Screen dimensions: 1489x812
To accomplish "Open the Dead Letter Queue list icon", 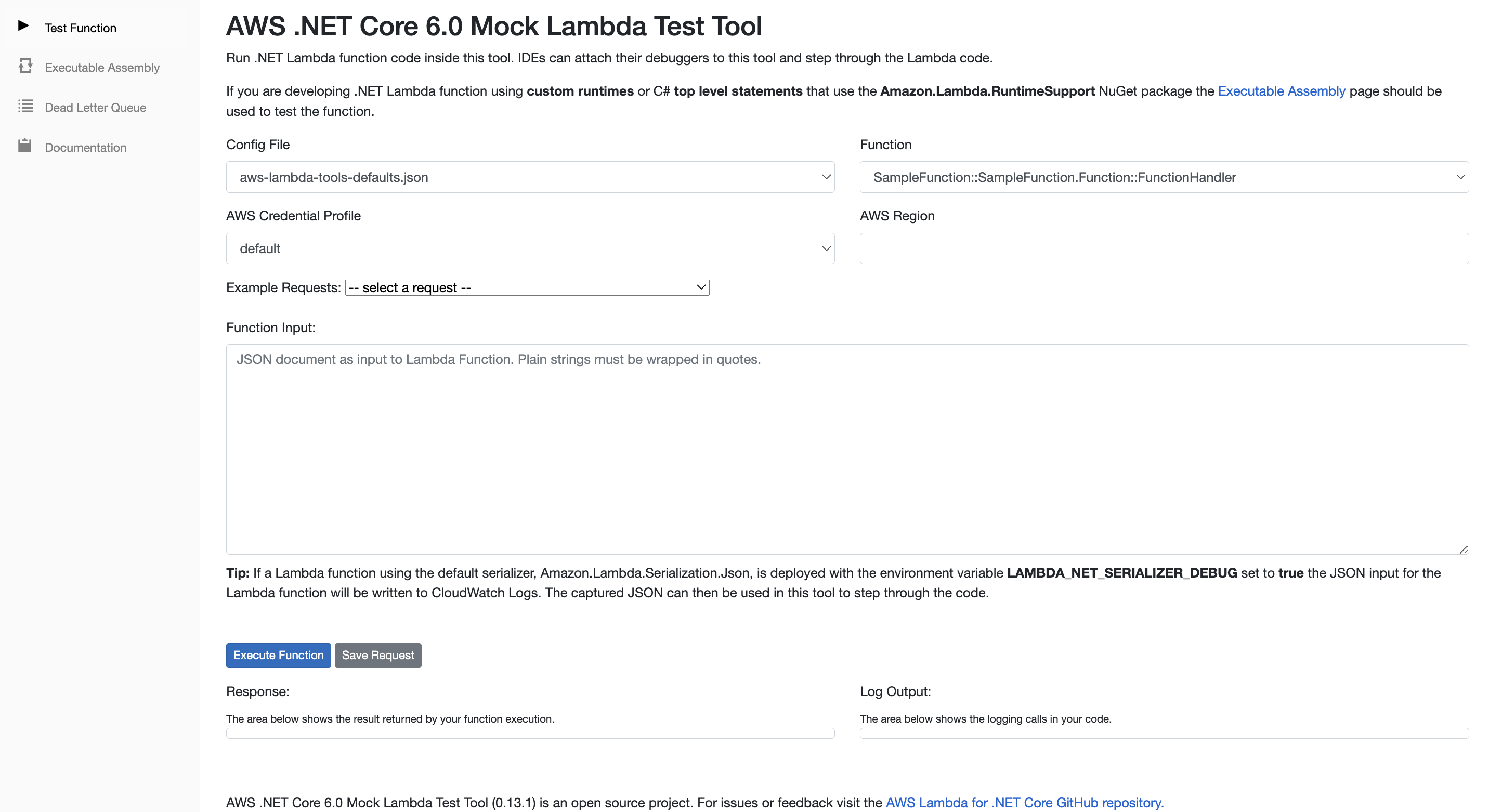I will pyautogui.click(x=26, y=107).
